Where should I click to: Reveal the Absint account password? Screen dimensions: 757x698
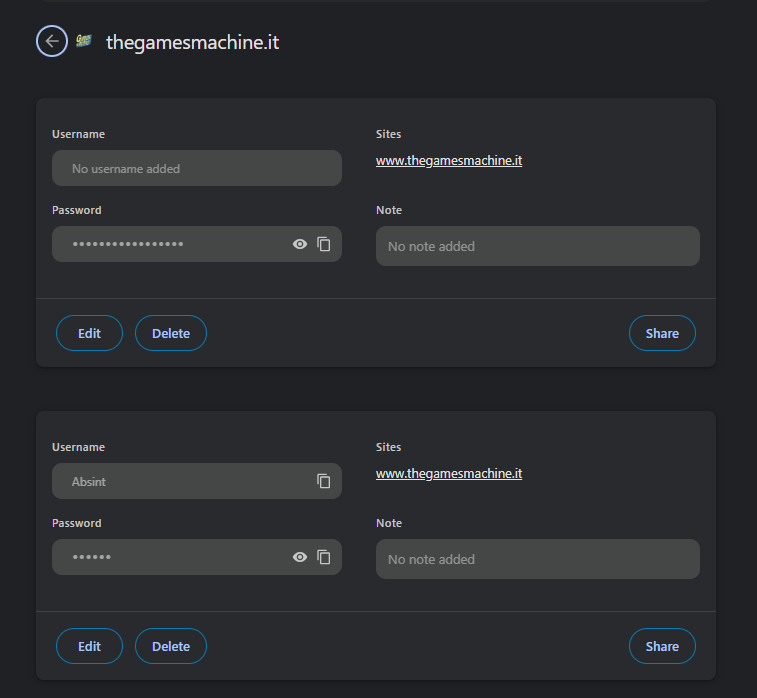point(300,557)
